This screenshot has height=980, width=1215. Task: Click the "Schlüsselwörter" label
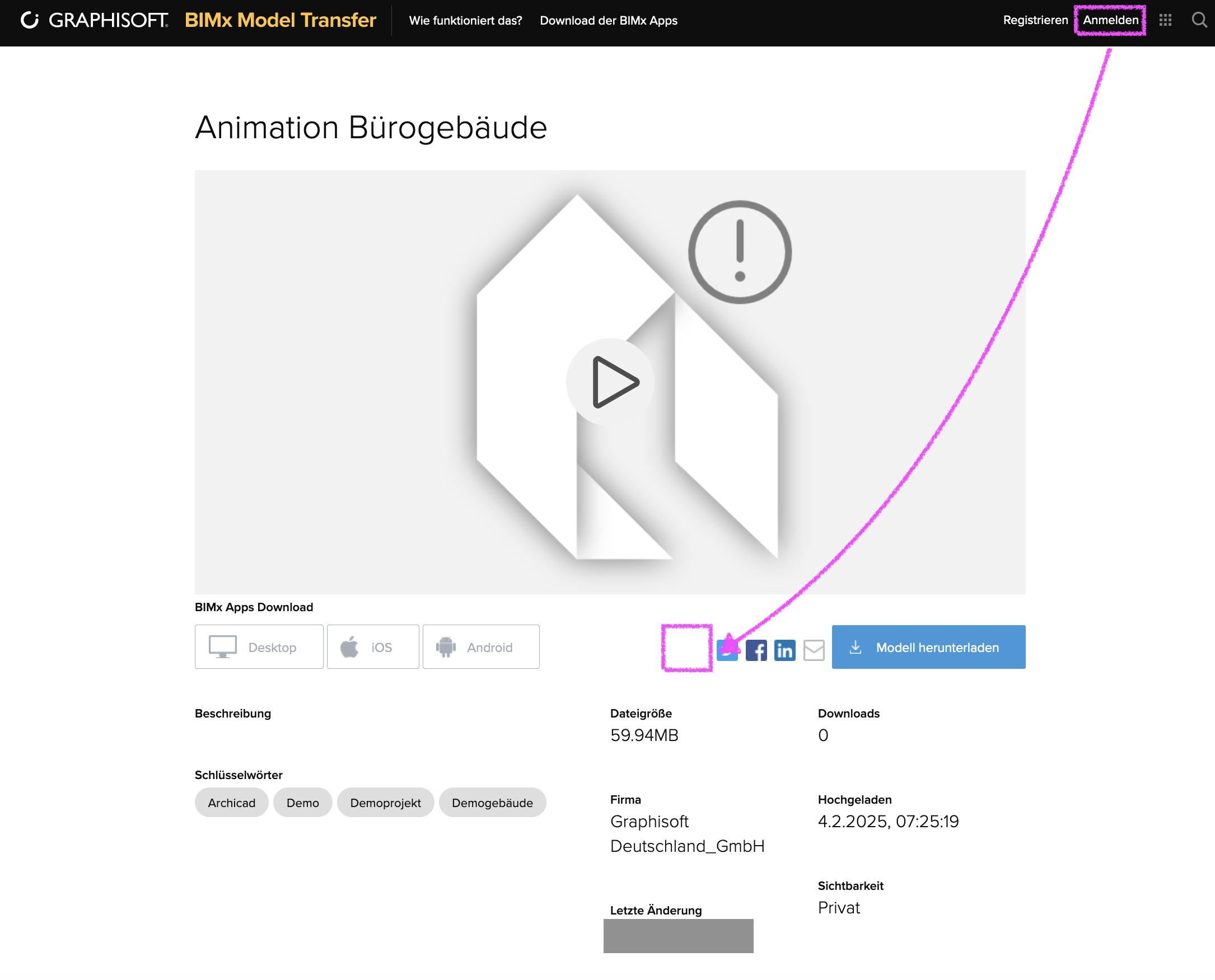239,775
